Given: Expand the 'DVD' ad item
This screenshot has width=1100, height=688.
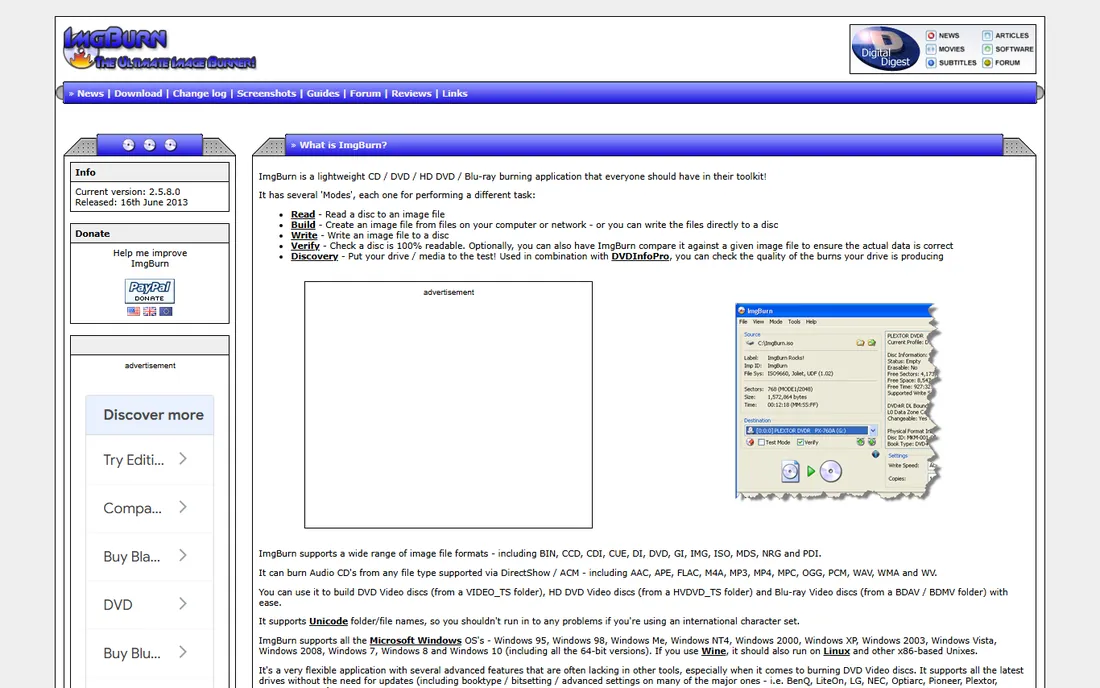Looking at the screenshot, I should tap(149, 605).
